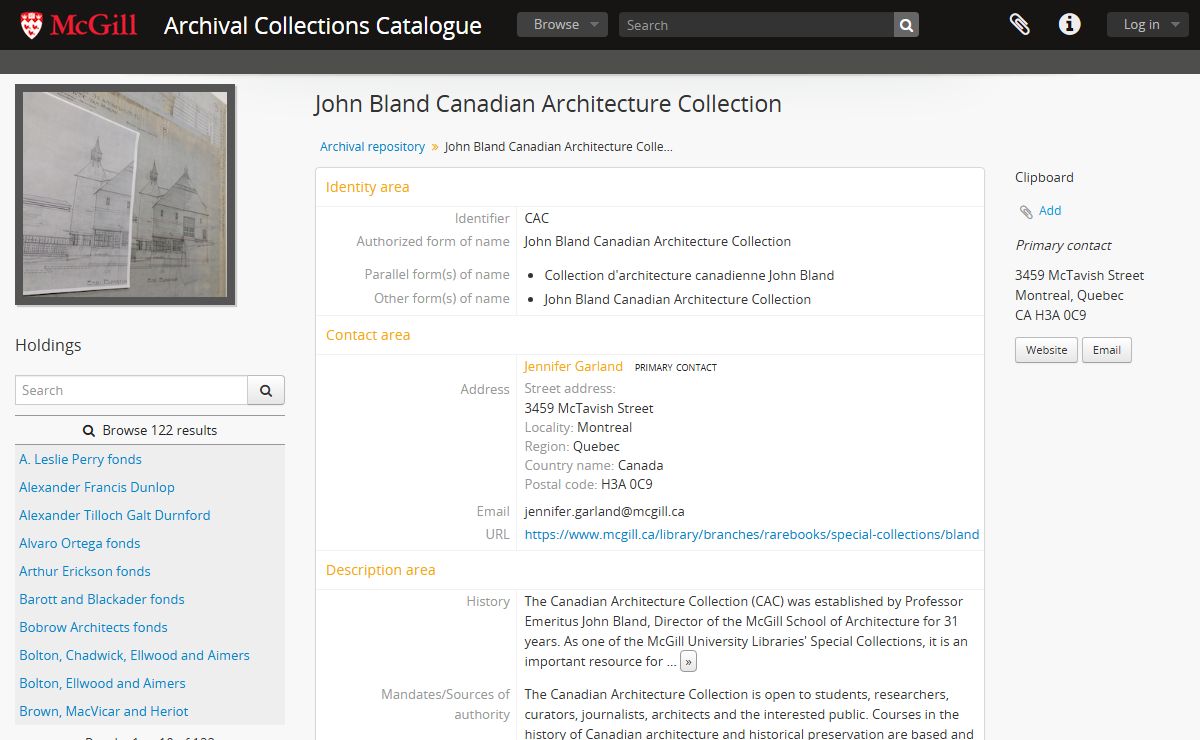
Task: Click the top search magnifier button
Action: coord(906,25)
